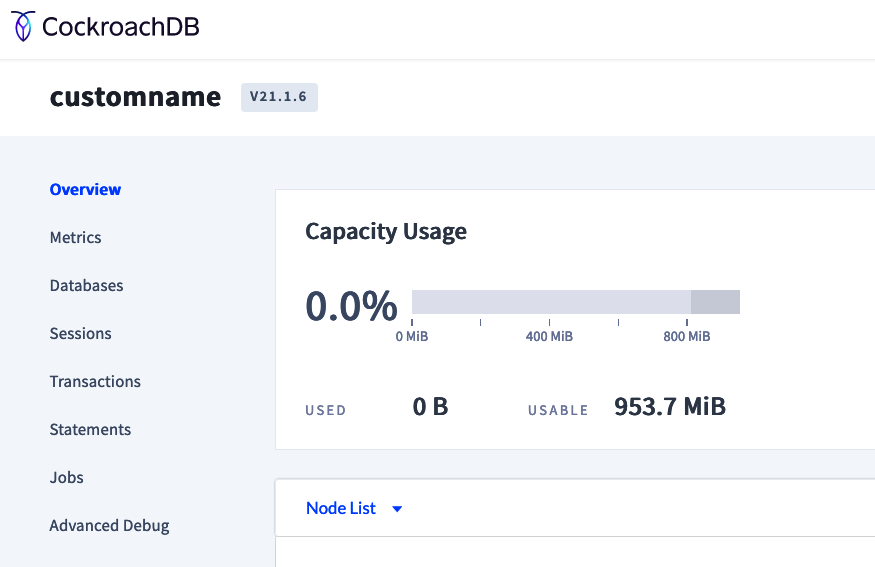Click the USABLE label
Screen dimensions: 875x567
tap(558, 411)
